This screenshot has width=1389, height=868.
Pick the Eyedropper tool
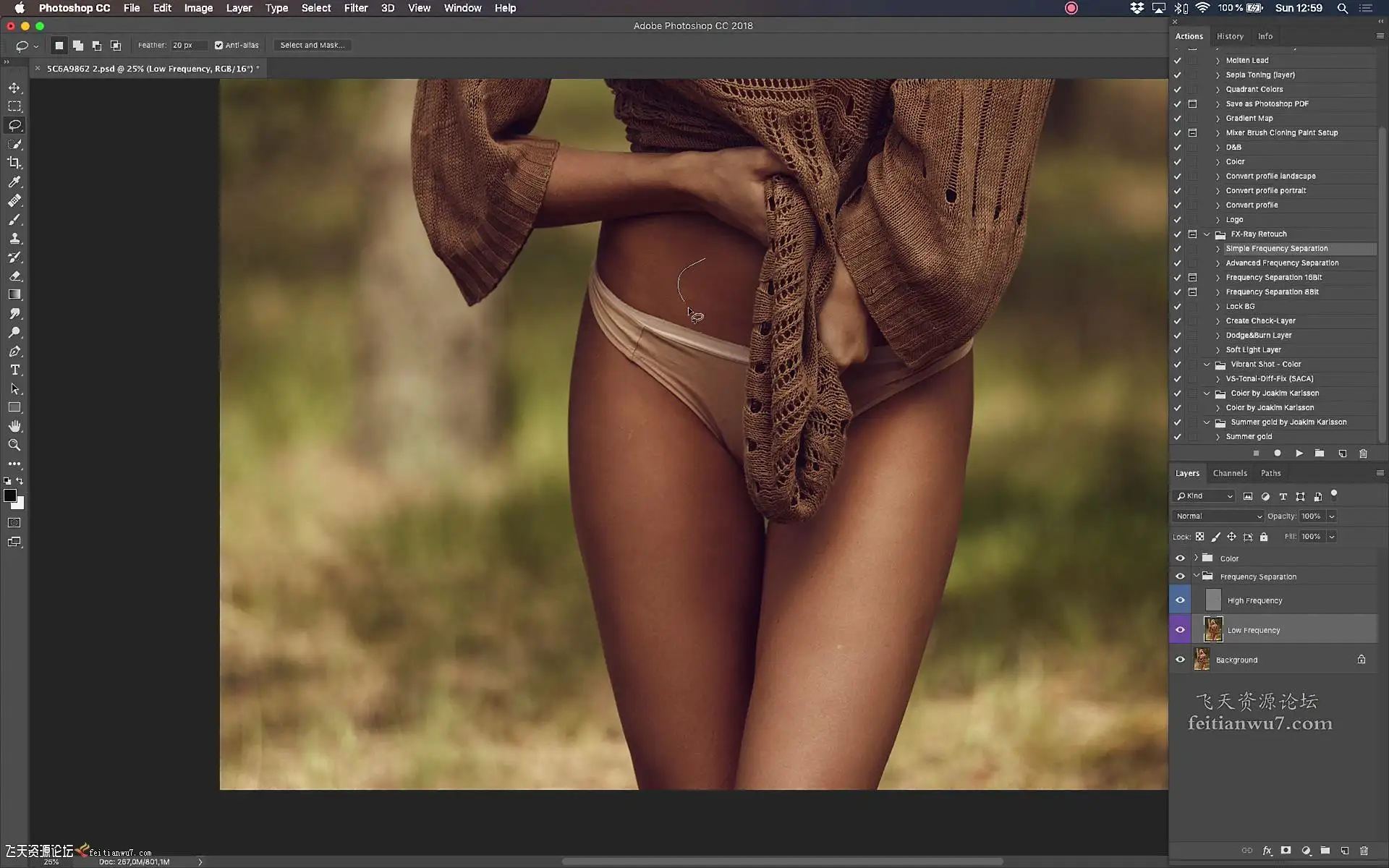point(14,182)
